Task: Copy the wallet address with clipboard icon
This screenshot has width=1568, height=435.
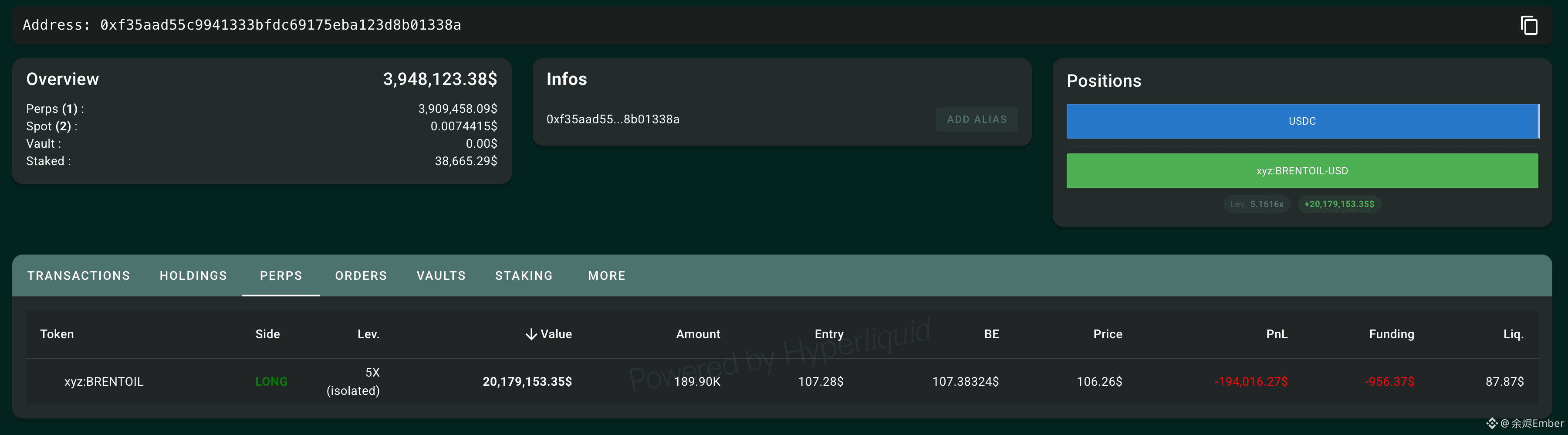Action: (1528, 26)
